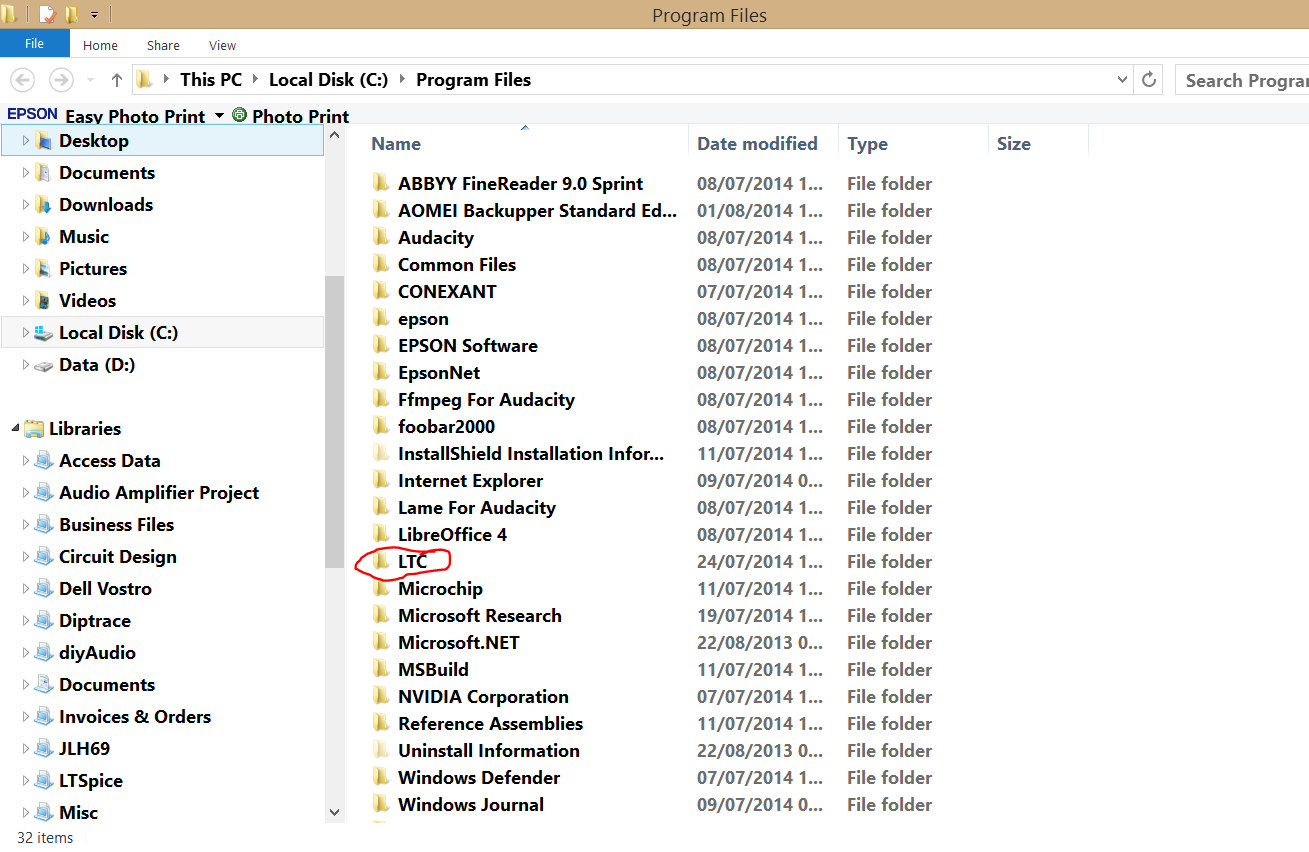
Task: Click the navigation pane scrollbar down arrow
Action: click(x=334, y=812)
